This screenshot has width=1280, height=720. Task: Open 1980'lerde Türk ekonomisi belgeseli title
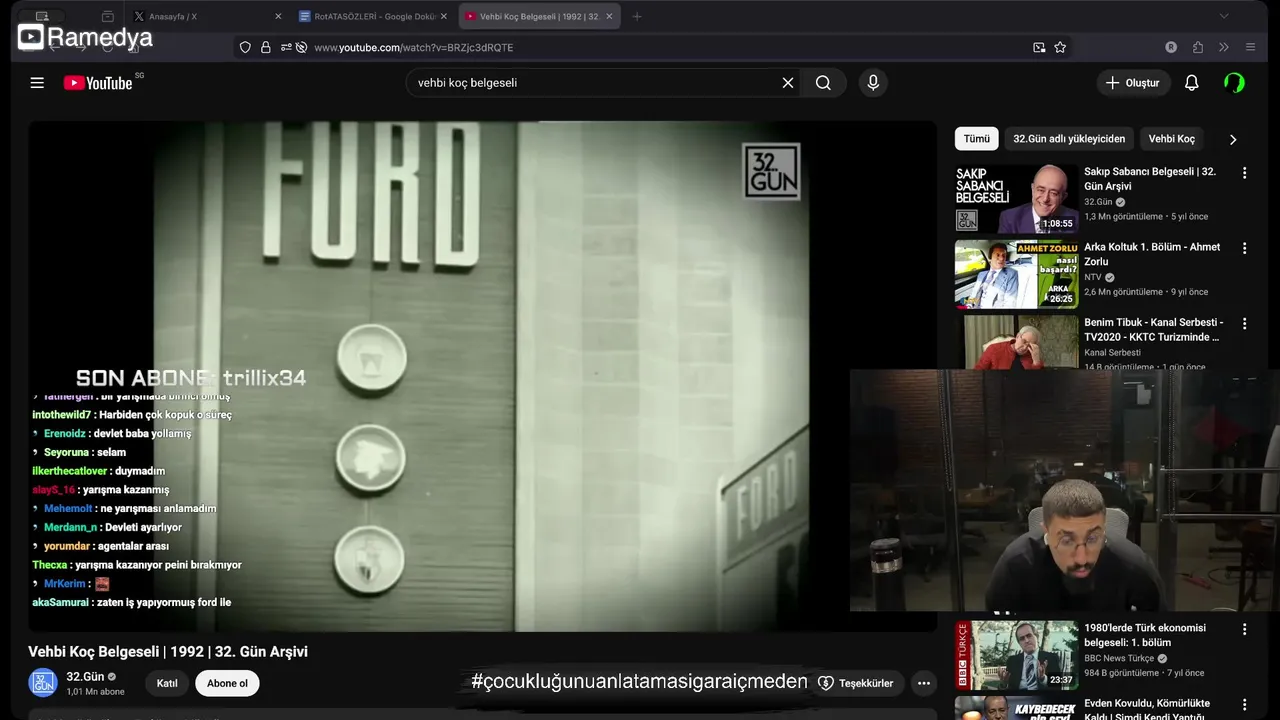click(1145, 635)
